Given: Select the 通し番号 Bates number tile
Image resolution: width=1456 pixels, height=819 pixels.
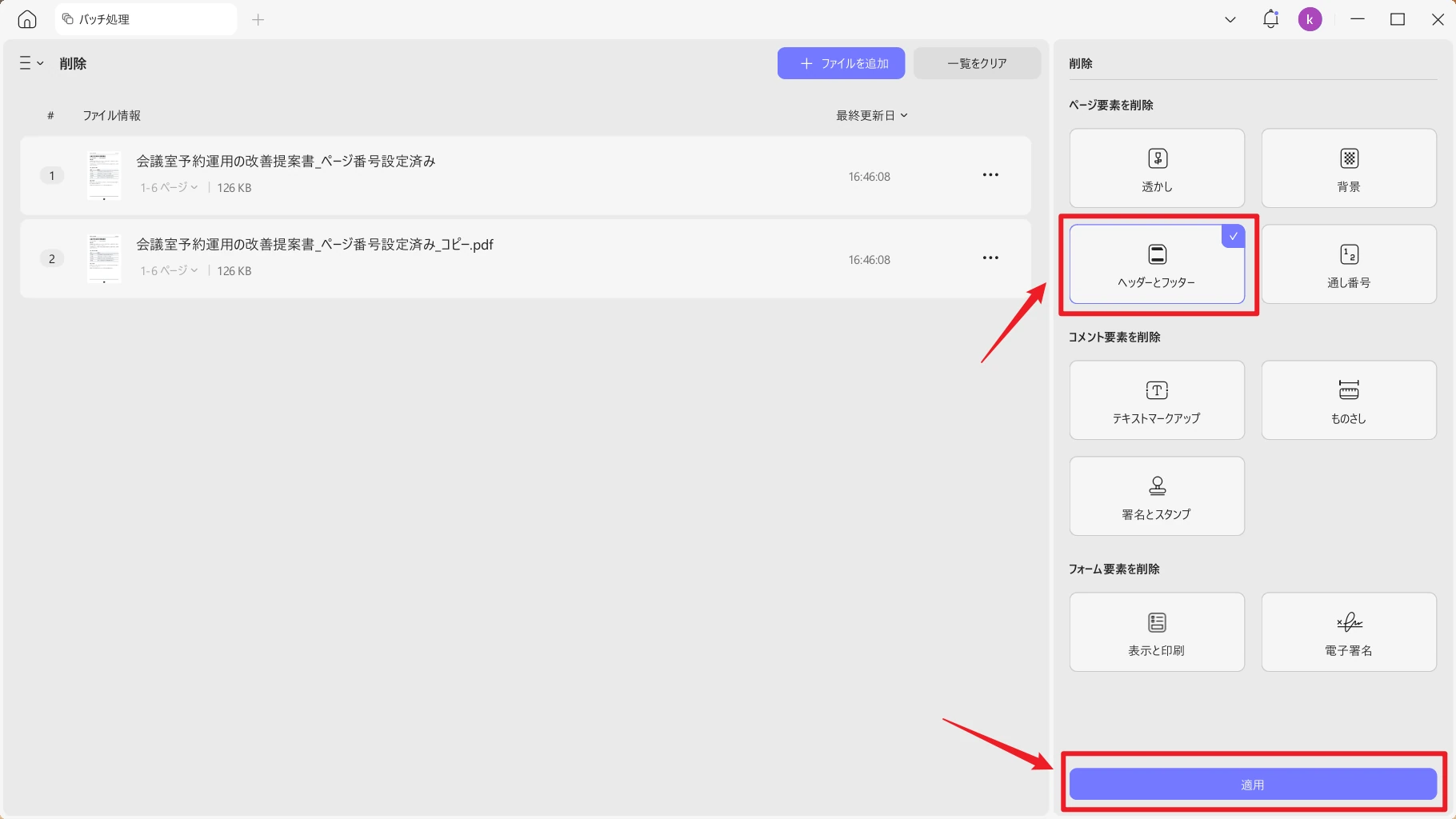Looking at the screenshot, I should [x=1349, y=264].
